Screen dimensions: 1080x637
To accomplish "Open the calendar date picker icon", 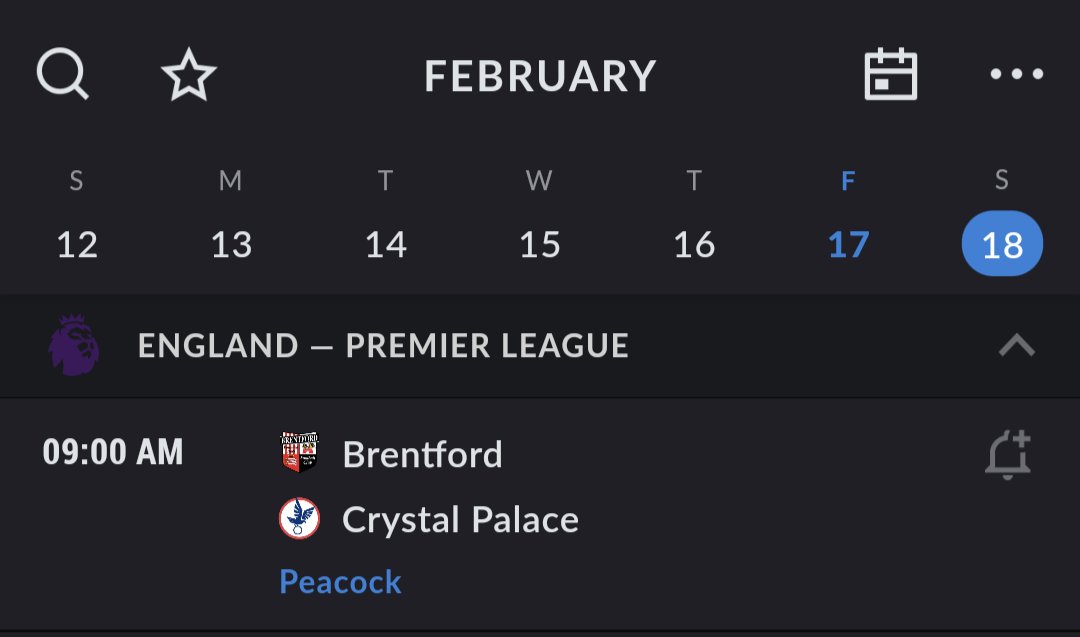I will tap(890, 75).
